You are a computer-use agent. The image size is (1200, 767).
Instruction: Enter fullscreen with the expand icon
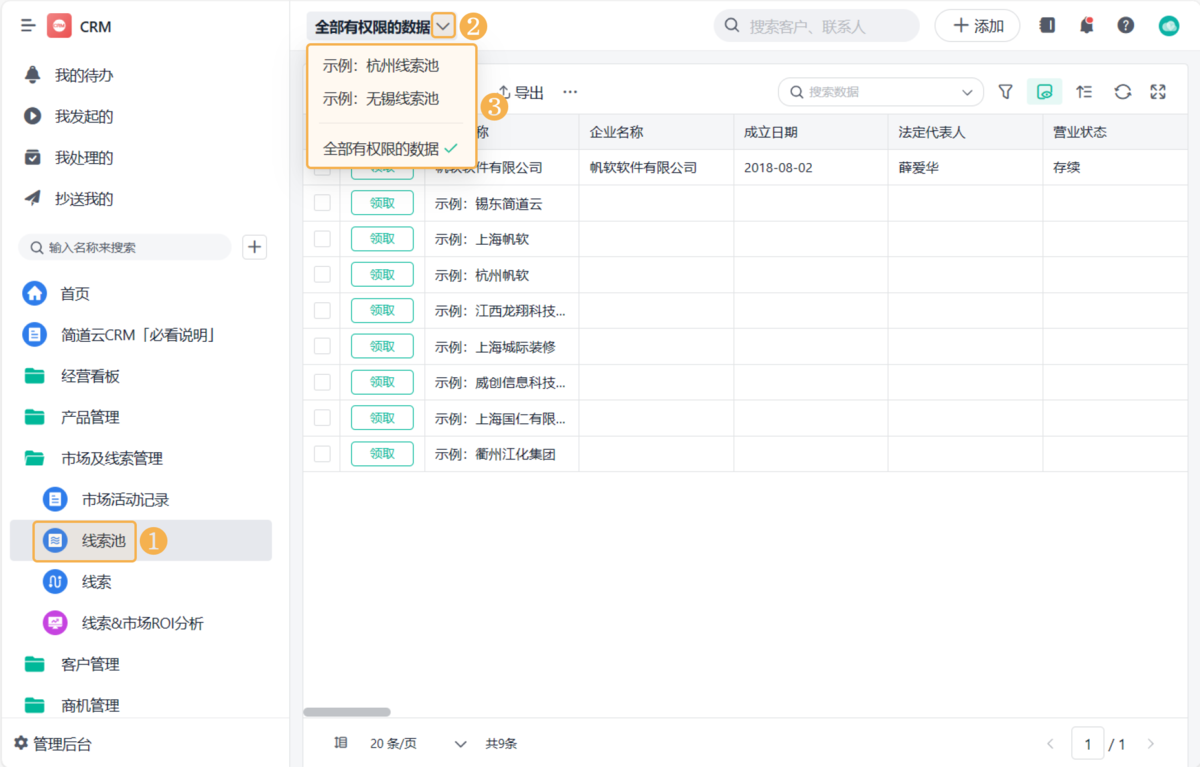pyautogui.click(x=1158, y=92)
